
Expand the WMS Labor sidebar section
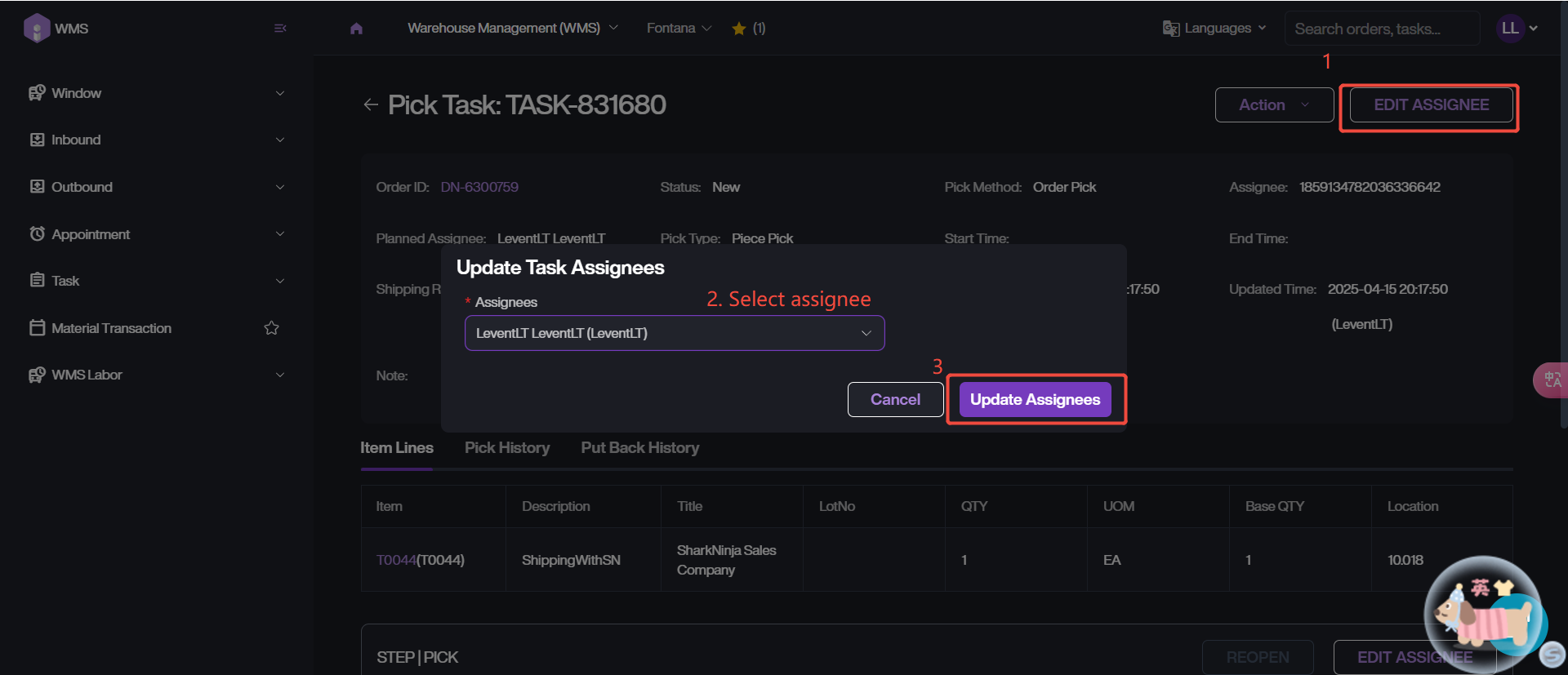click(x=155, y=375)
